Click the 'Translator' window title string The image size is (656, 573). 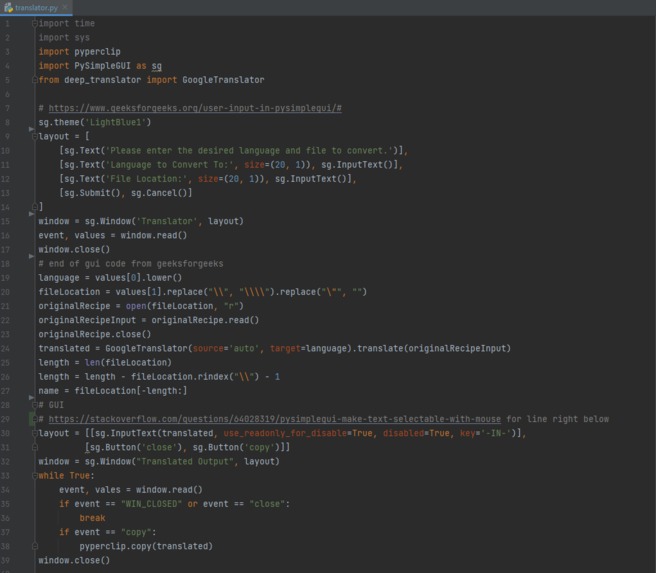[x=167, y=221]
